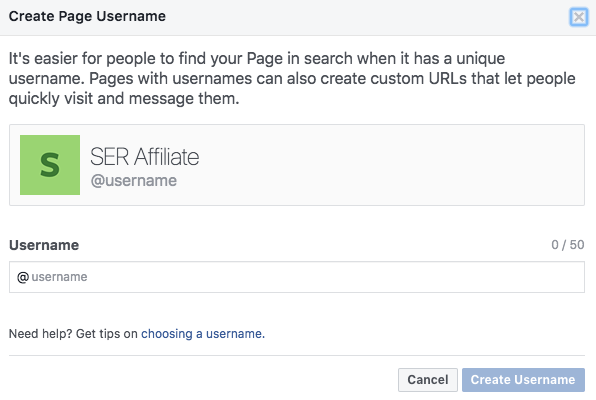The height and width of the screenshot is (400, 596).
Task: Click the blue Create Username submit button
Action: pos(523,379)
